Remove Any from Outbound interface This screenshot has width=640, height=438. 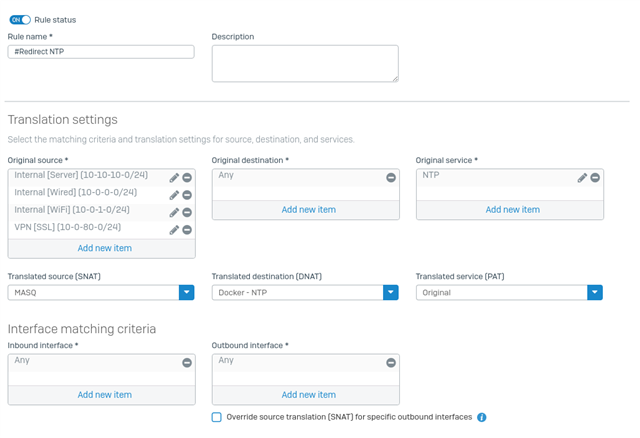(391, 362)
